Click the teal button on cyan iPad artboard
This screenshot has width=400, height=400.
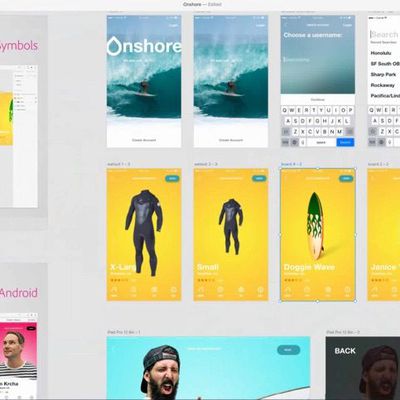[288, 350]
